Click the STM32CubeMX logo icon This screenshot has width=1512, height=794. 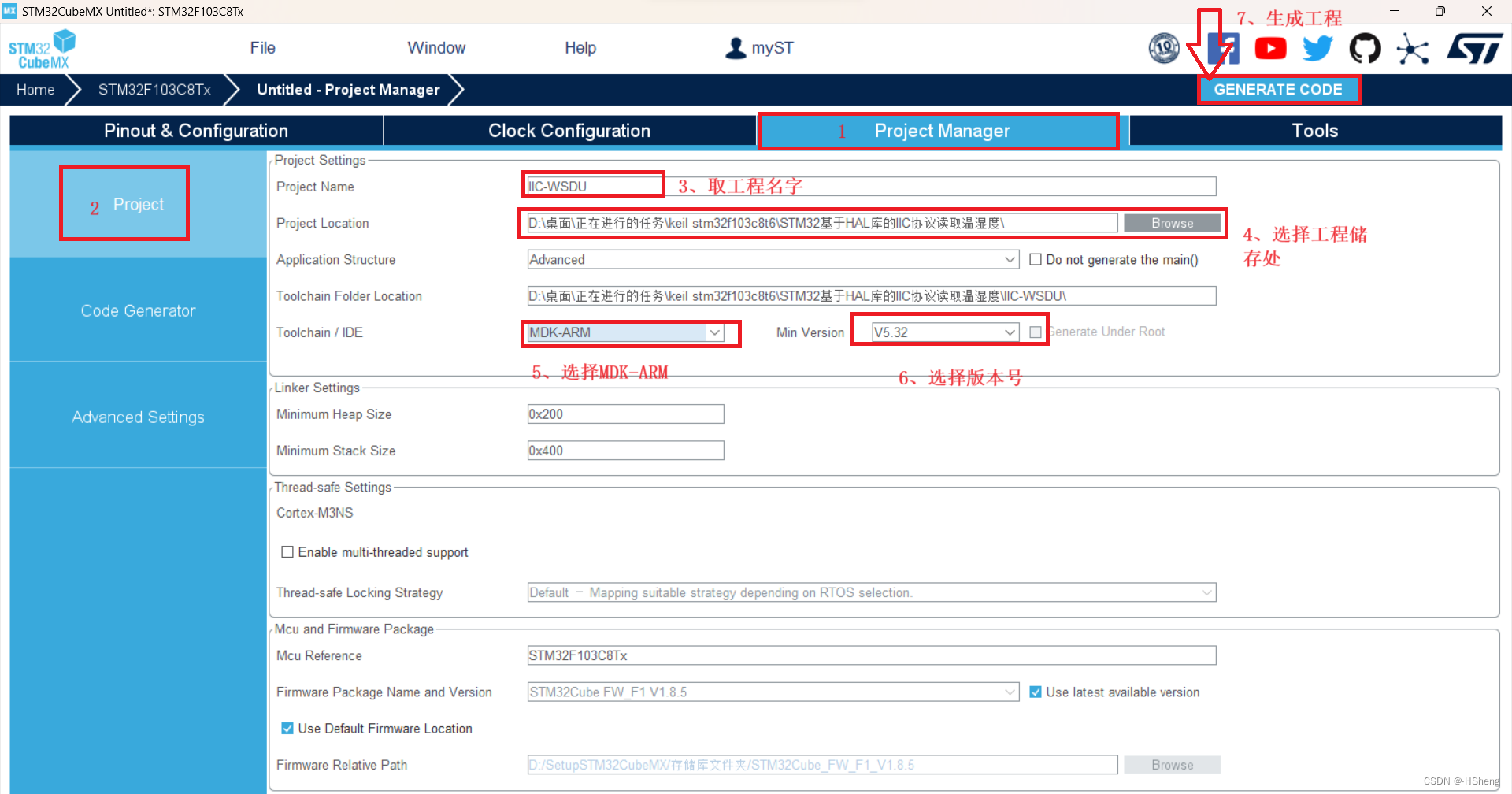[x=43, y=49]
